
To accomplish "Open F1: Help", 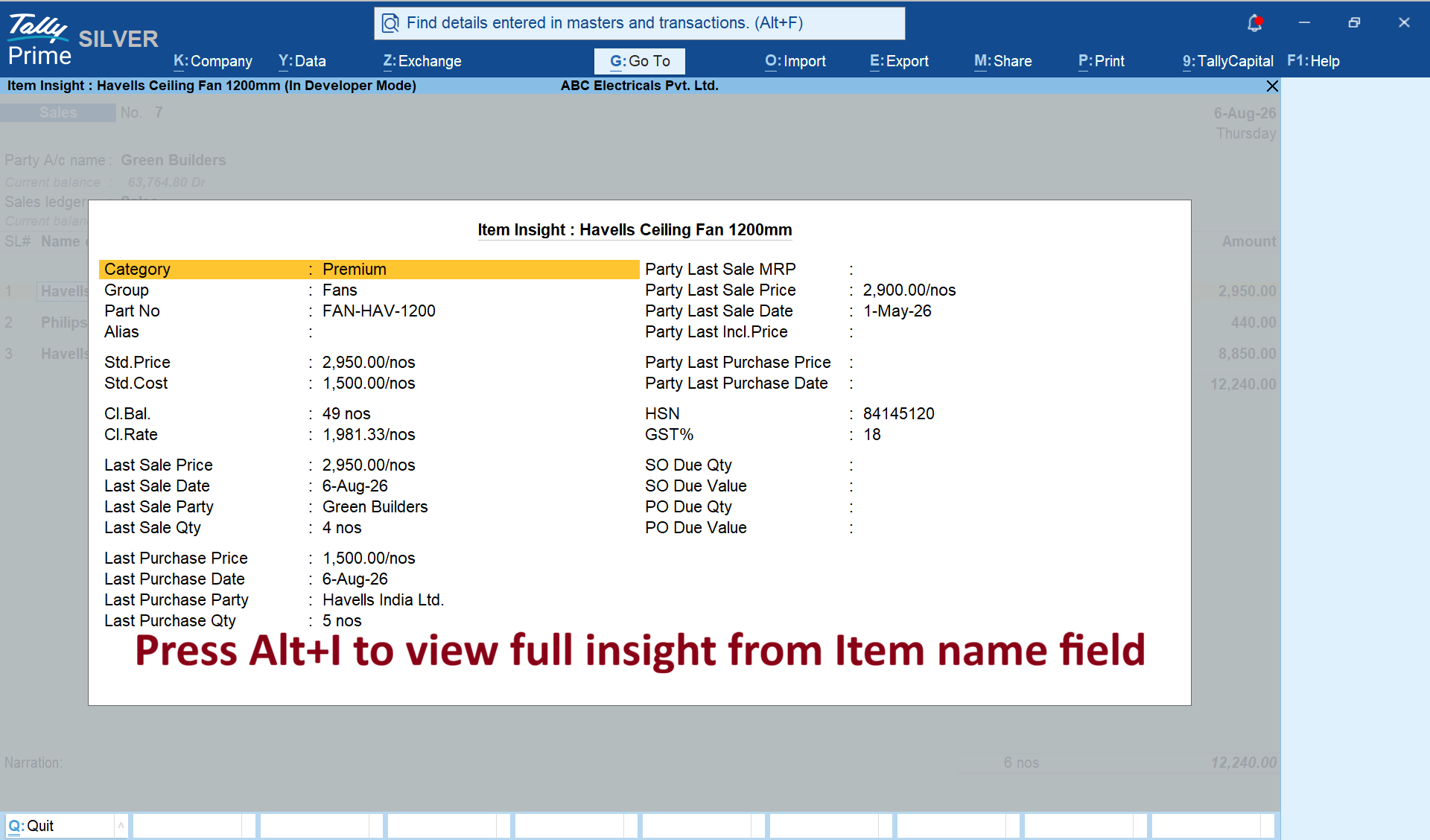I will click(1314, 61).
